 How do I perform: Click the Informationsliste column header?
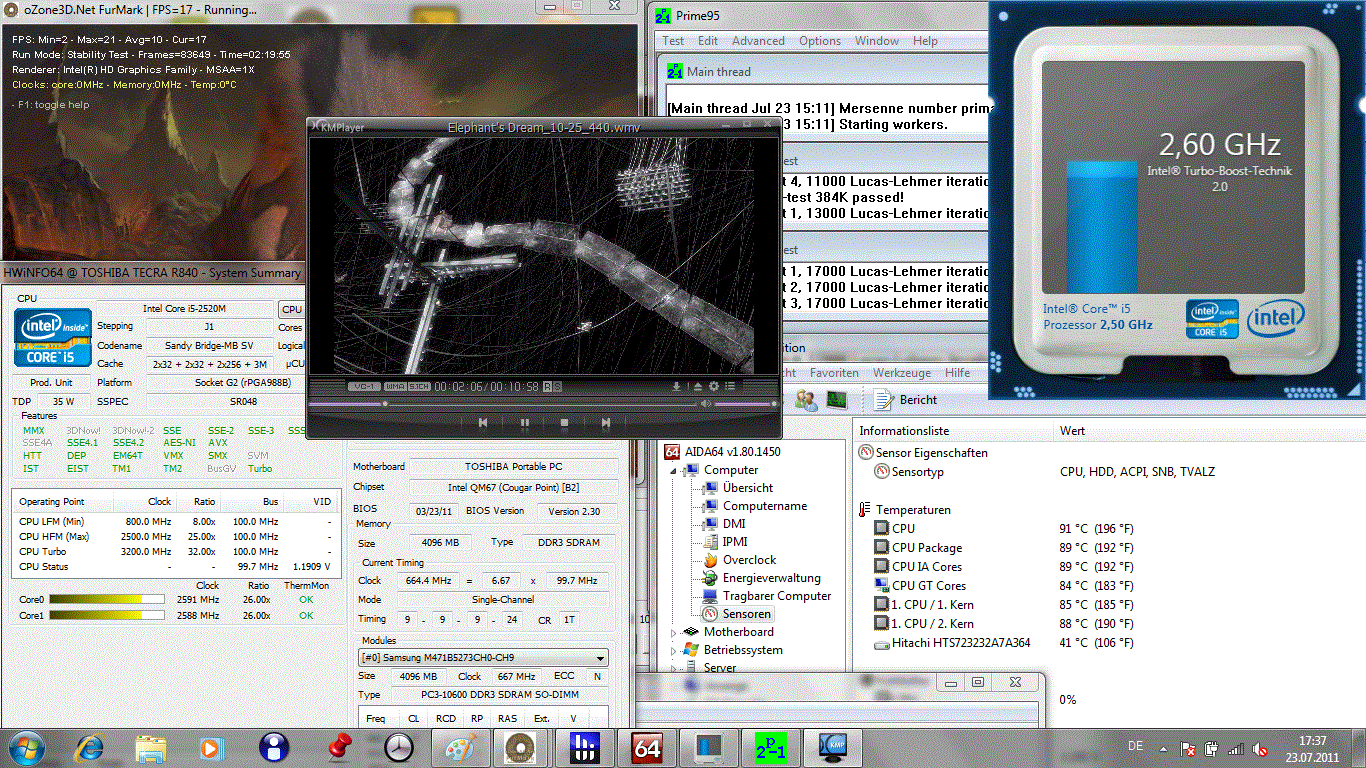[x=955, y=431]
